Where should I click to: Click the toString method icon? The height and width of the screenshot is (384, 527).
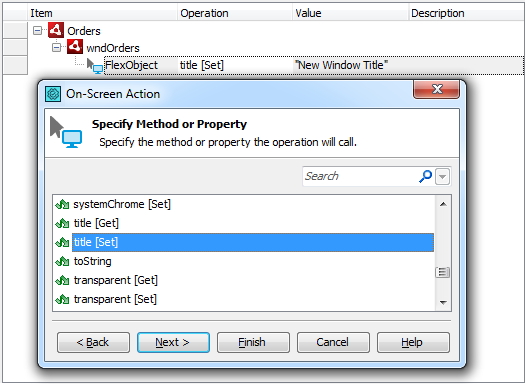(62, 261)
